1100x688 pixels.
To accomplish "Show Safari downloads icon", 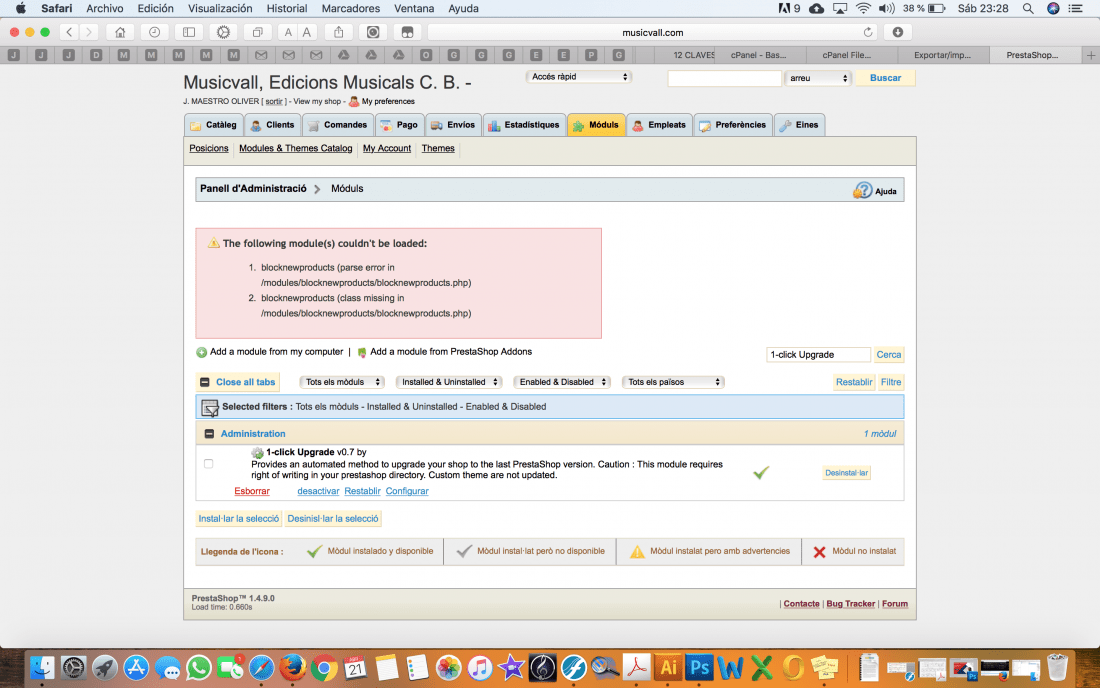I will click(x=898, y=32).
